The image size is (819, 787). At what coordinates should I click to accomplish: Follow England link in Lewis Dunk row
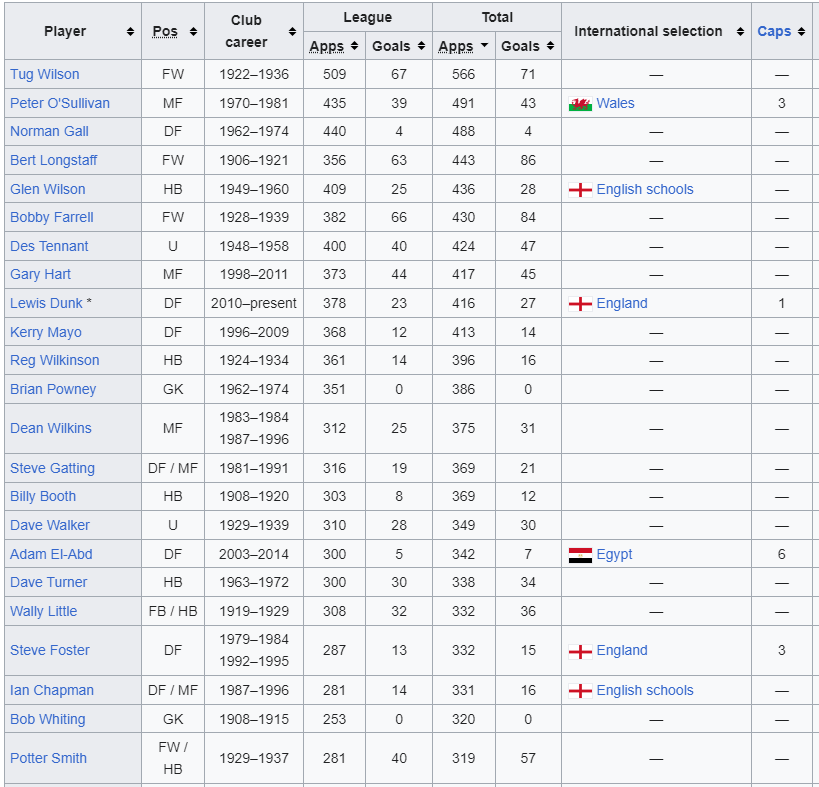tap(622, 303)
